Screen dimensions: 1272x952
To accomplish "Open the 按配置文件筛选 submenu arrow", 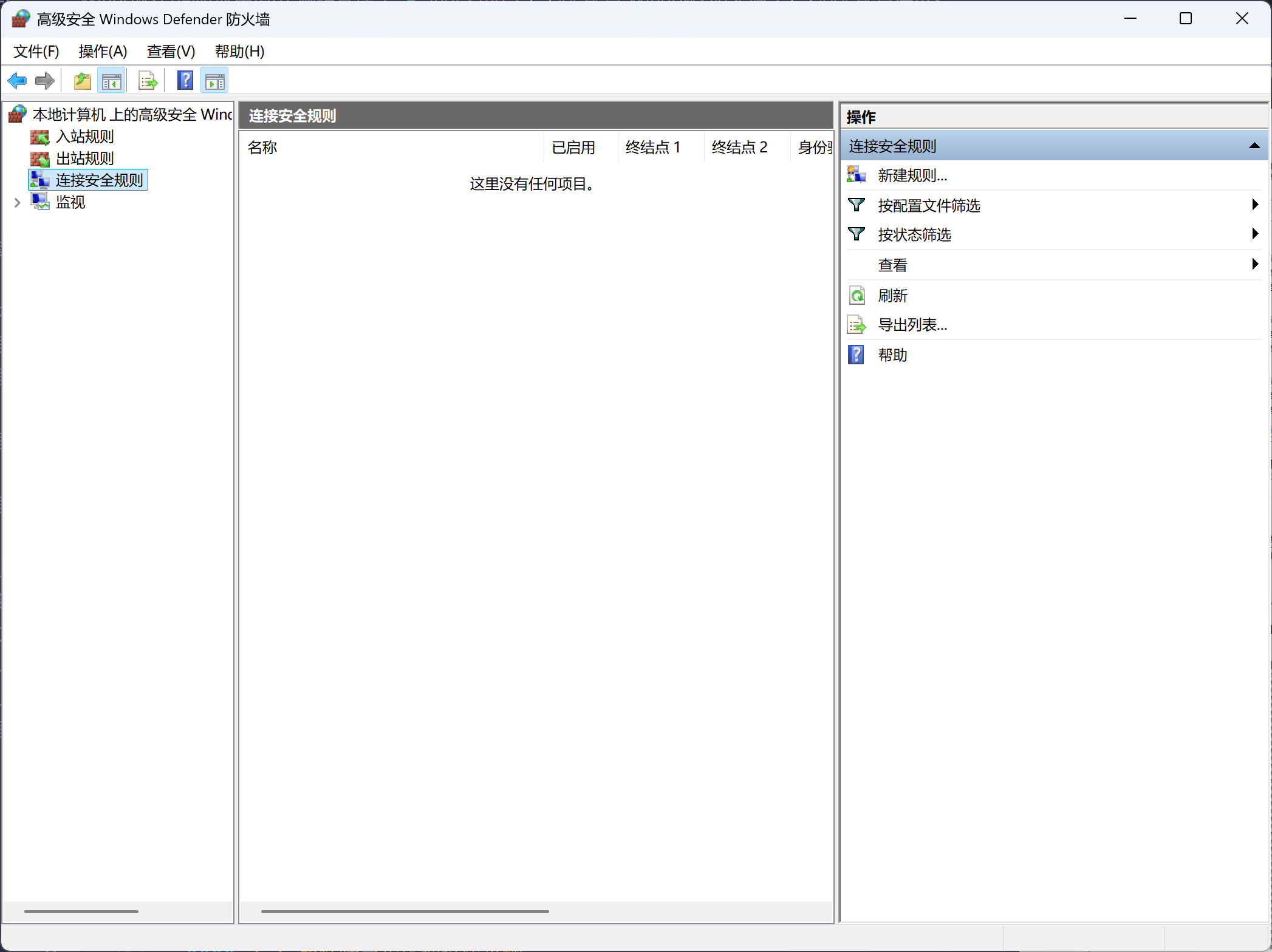I will (1255, 205).
